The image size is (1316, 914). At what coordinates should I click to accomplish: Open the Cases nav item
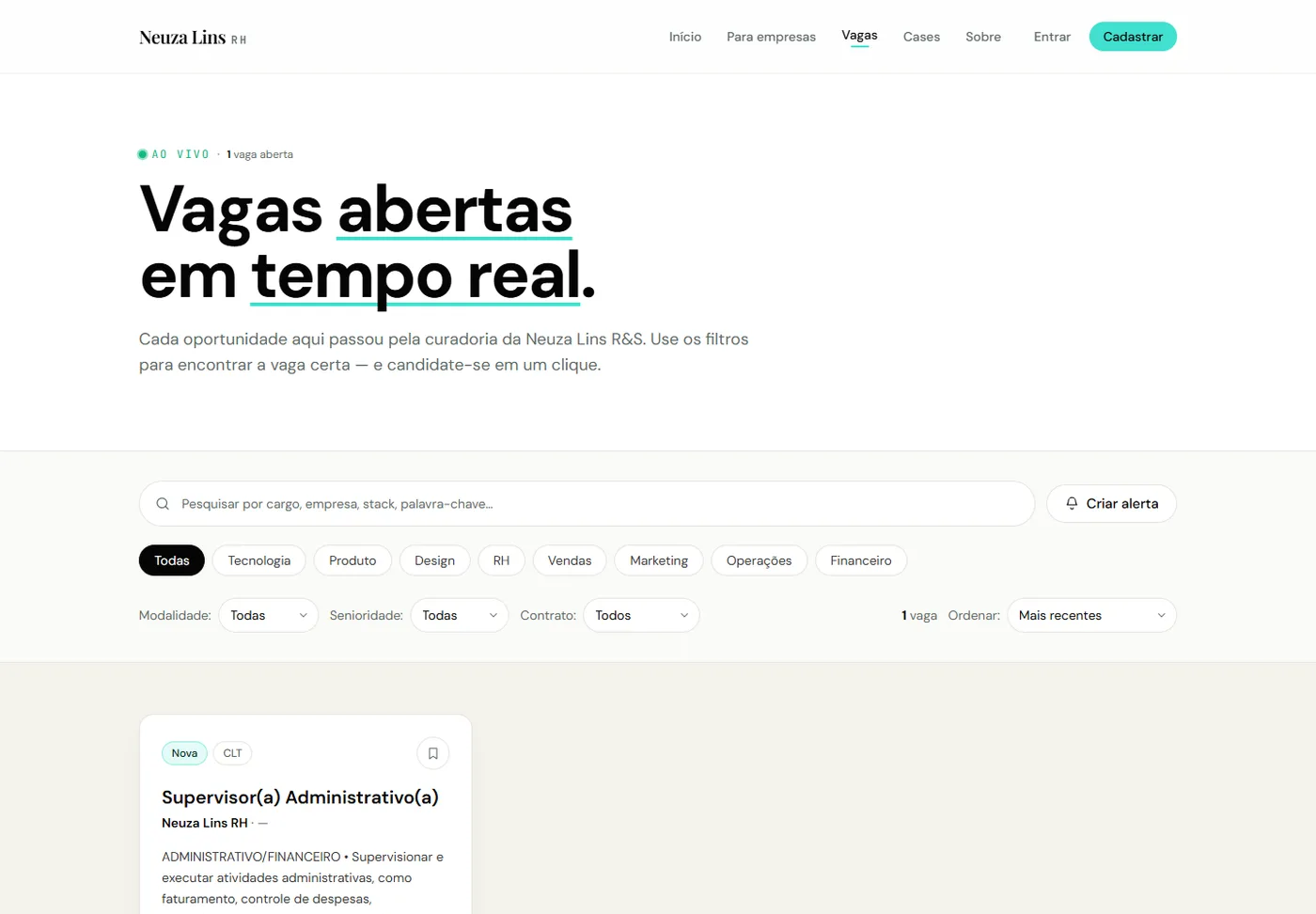[921, 37]
